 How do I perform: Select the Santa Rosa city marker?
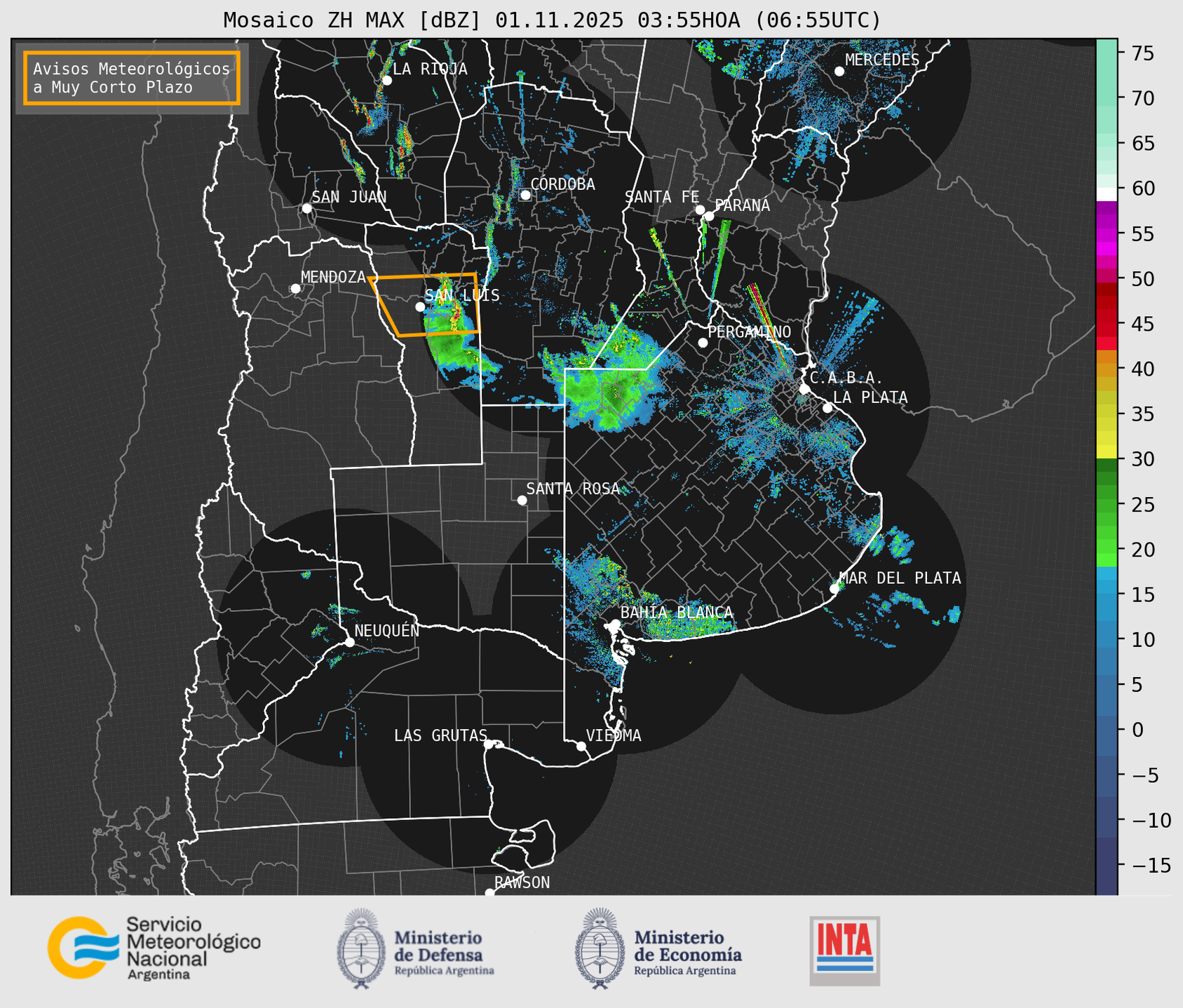(x=522, y=500)
